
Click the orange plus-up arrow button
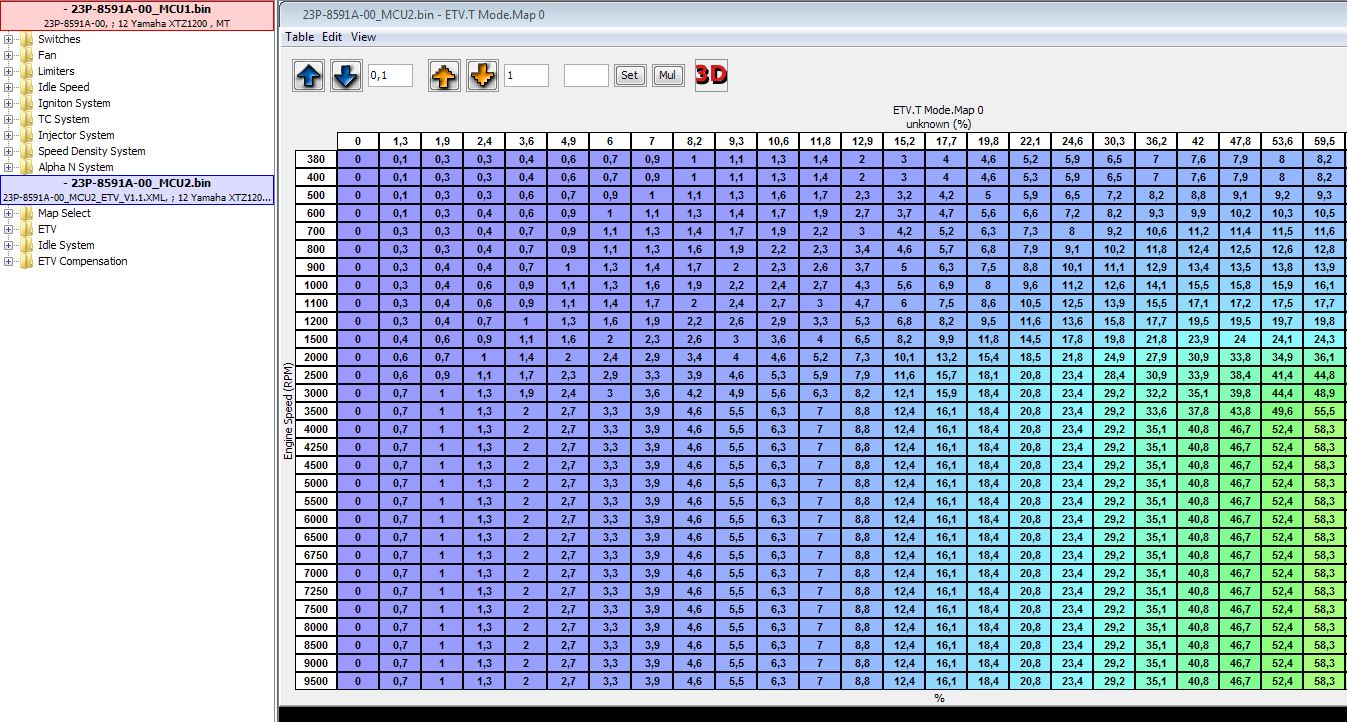tap(445, 76)
